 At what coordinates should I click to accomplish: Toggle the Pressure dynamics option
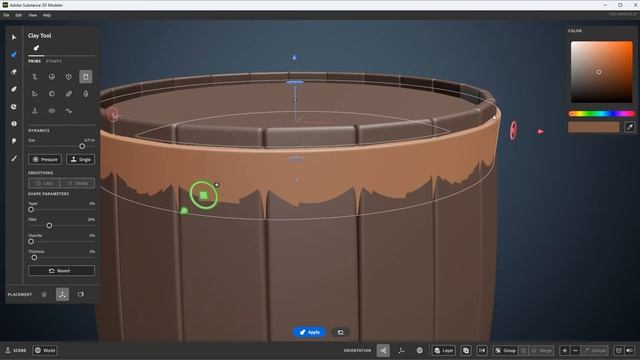click(x=45, y=159)
